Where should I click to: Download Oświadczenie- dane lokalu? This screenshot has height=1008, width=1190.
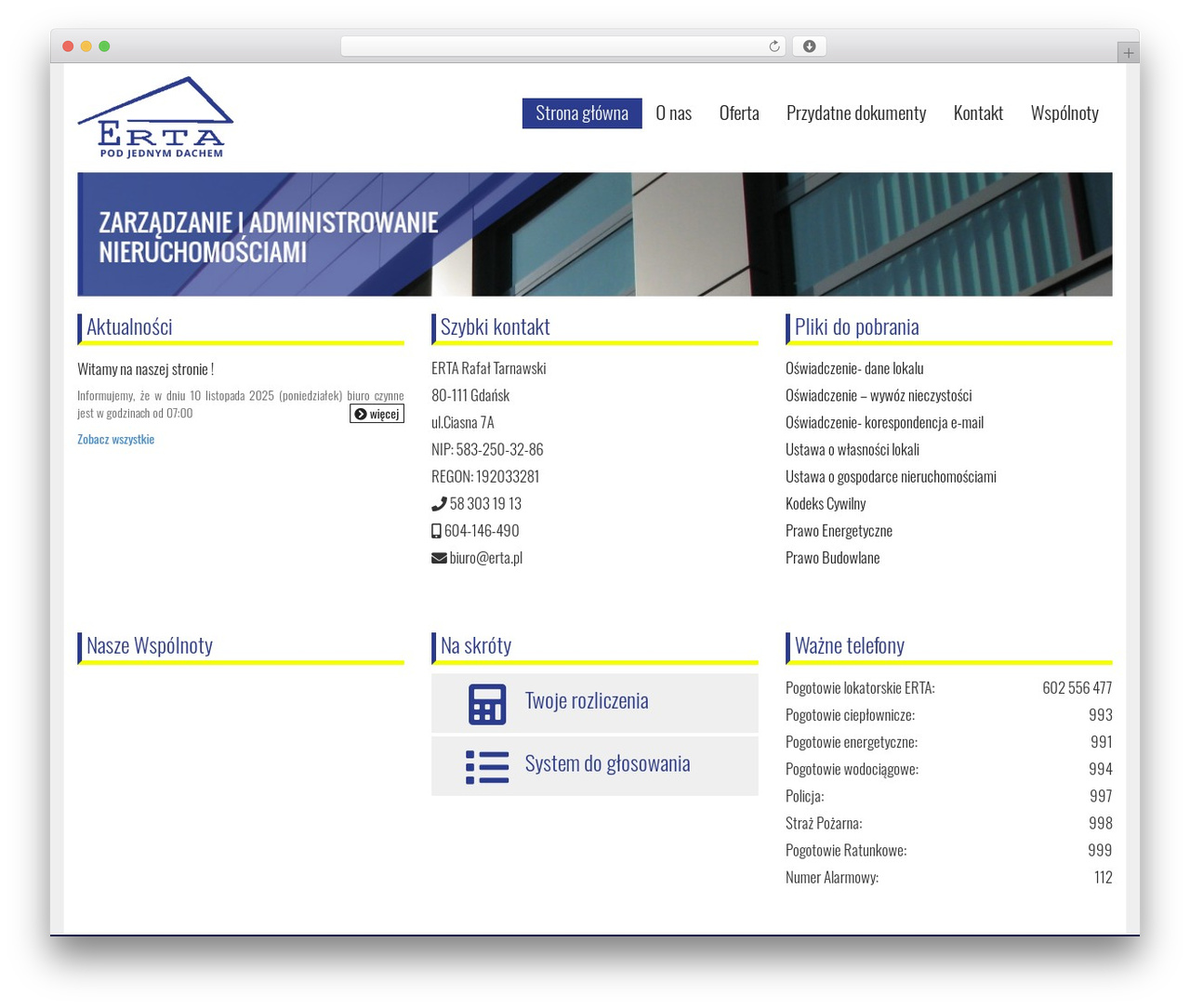(854, 368)
